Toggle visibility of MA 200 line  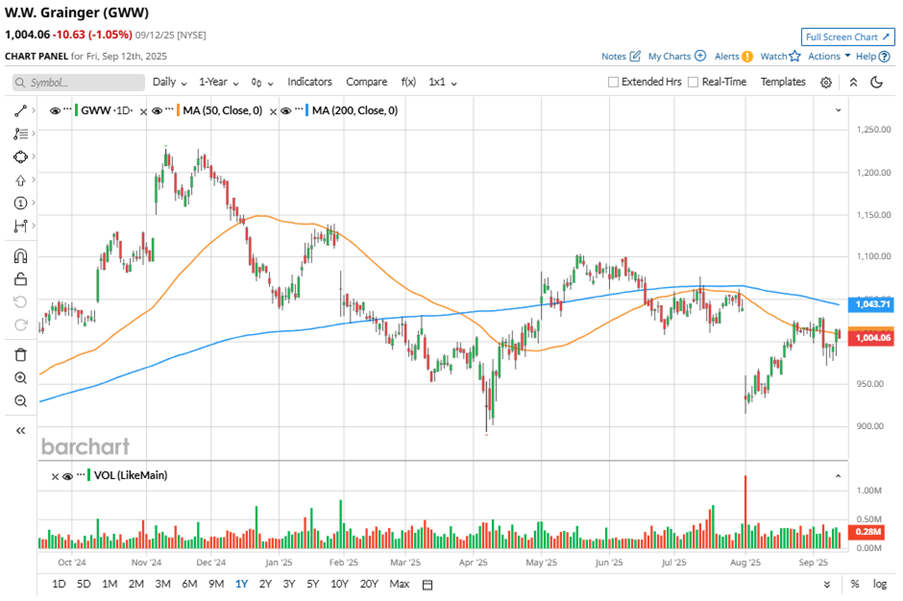[x=286, y=111]
